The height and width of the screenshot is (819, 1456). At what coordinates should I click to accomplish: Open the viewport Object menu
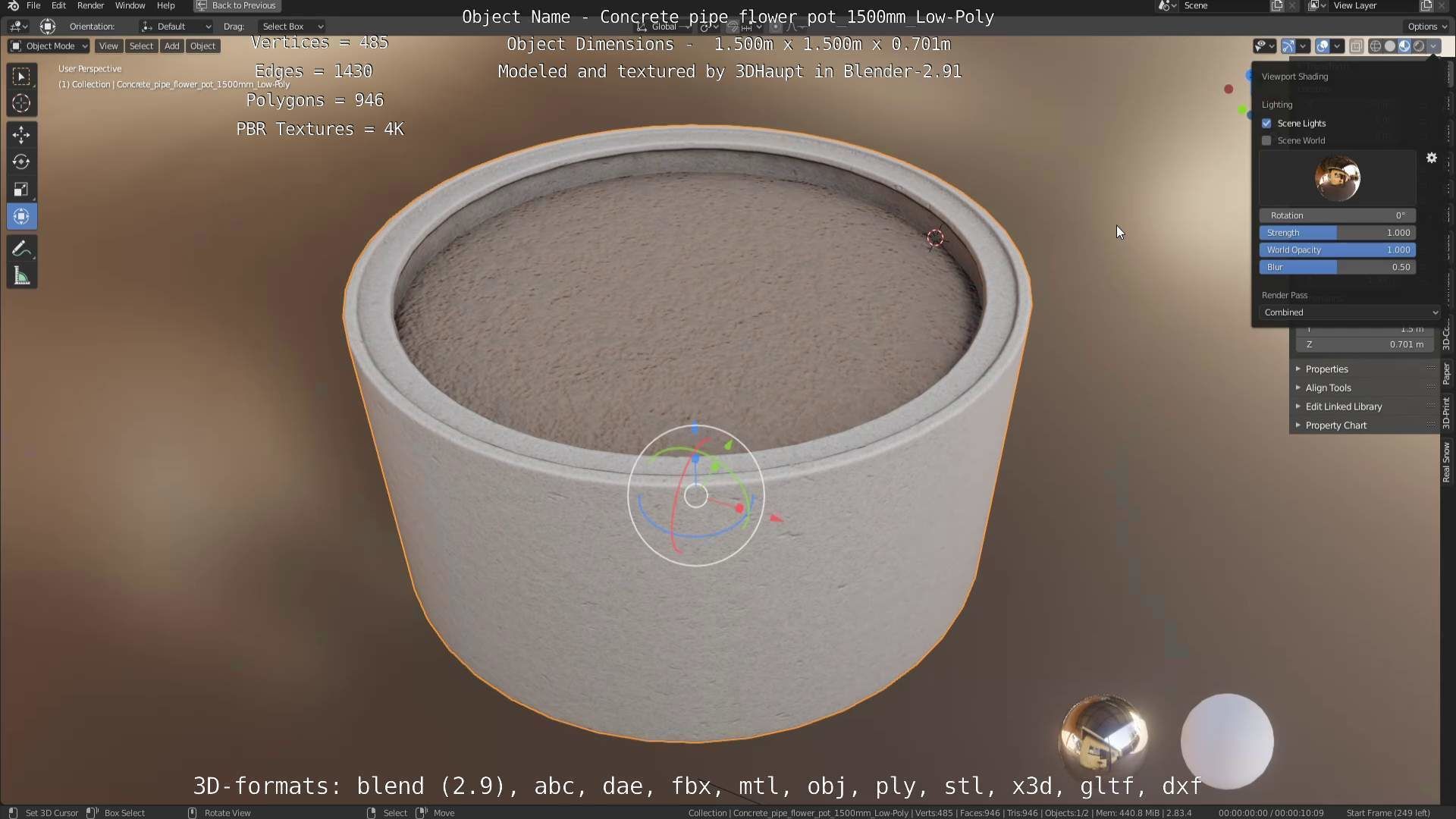[202, 46]
